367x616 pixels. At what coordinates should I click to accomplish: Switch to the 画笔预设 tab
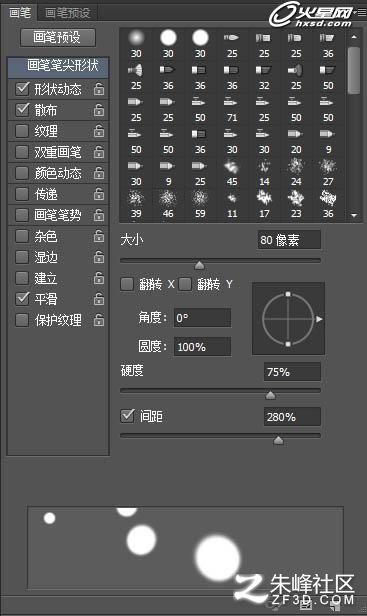pos(68,13)
